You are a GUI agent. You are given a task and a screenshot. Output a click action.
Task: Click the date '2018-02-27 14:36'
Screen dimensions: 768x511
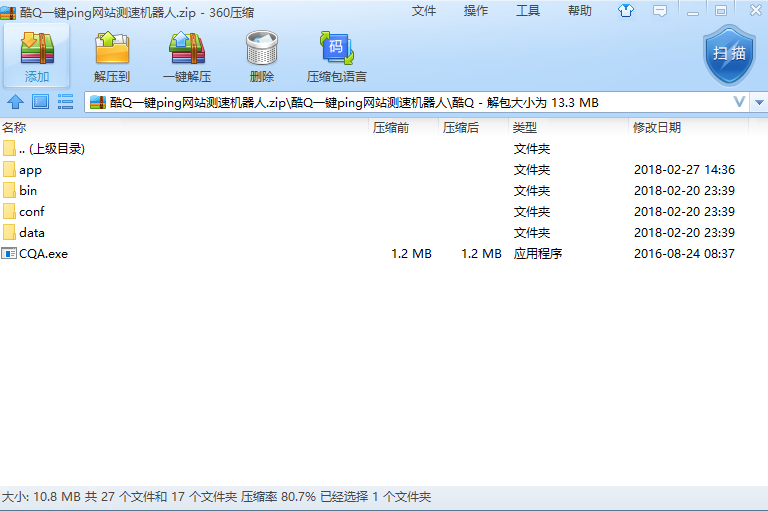[684, 170]
